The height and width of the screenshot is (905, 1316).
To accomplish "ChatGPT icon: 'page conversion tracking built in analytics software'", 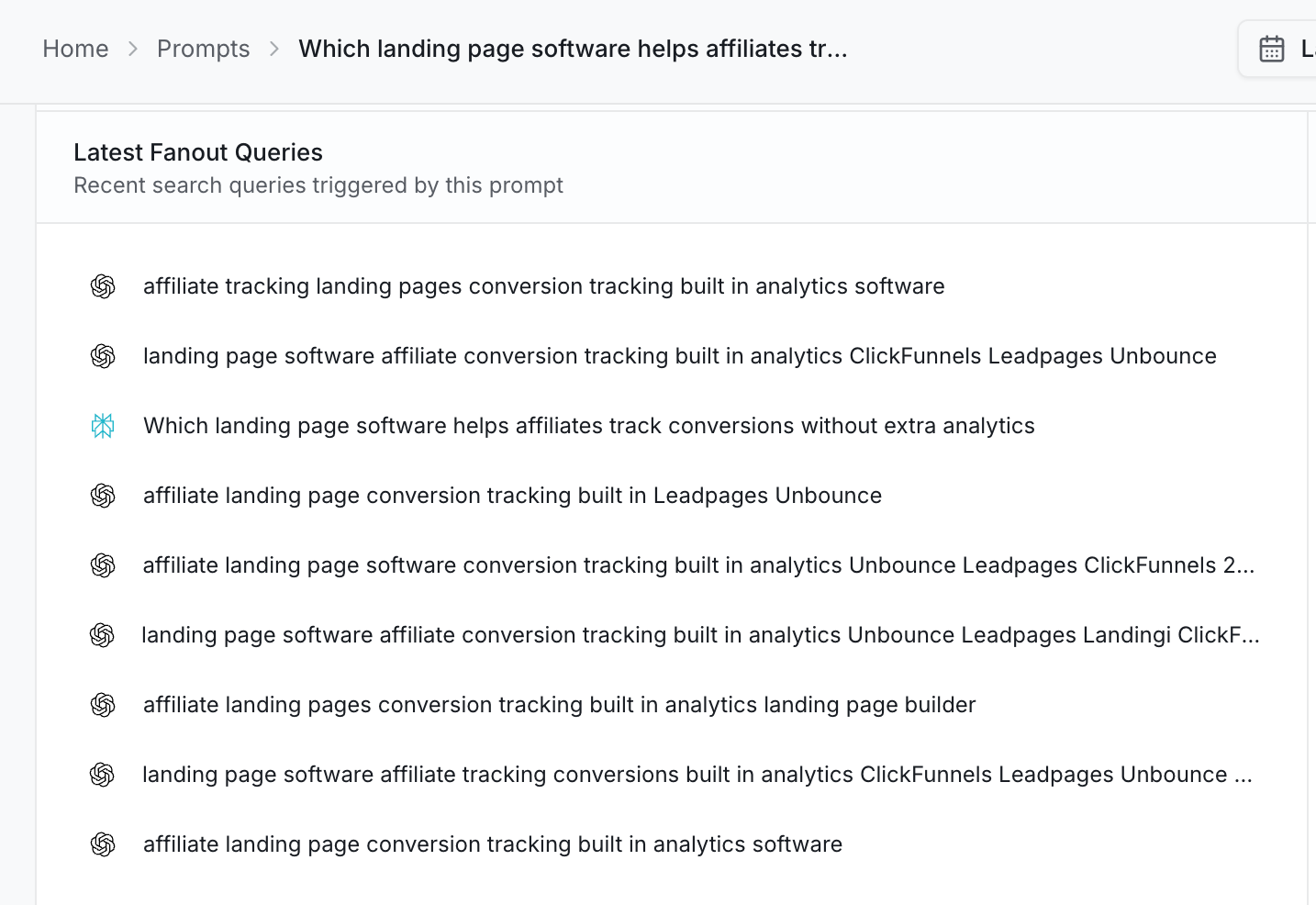I will click(x=103, y=844).
